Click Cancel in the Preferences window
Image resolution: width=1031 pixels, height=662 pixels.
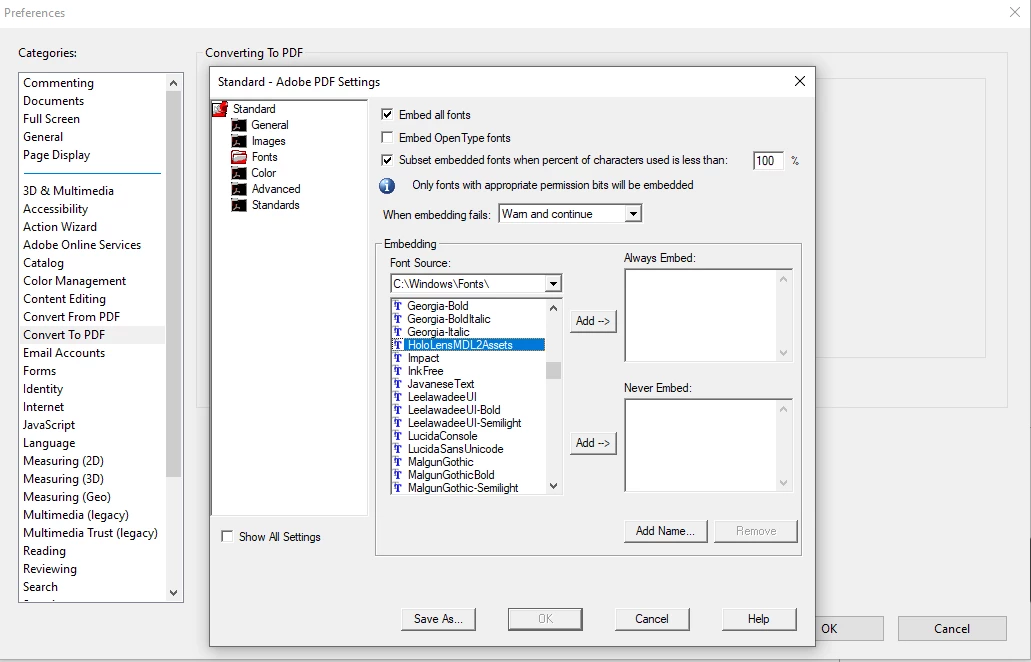(x=952, y=628)
